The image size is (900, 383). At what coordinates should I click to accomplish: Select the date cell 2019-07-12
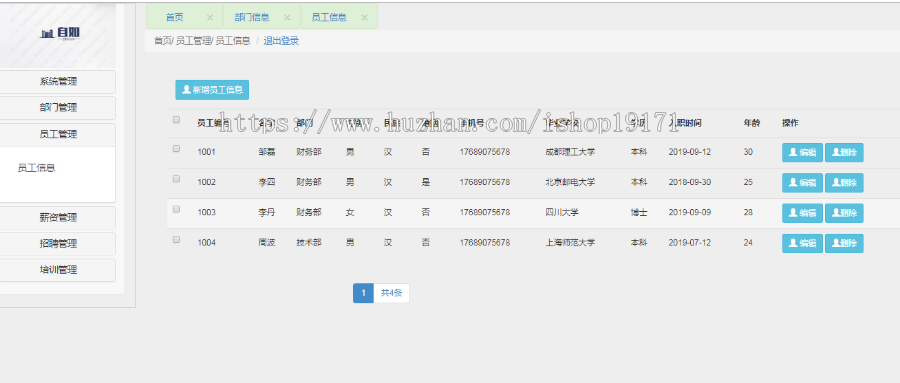[x=690, y=243]
